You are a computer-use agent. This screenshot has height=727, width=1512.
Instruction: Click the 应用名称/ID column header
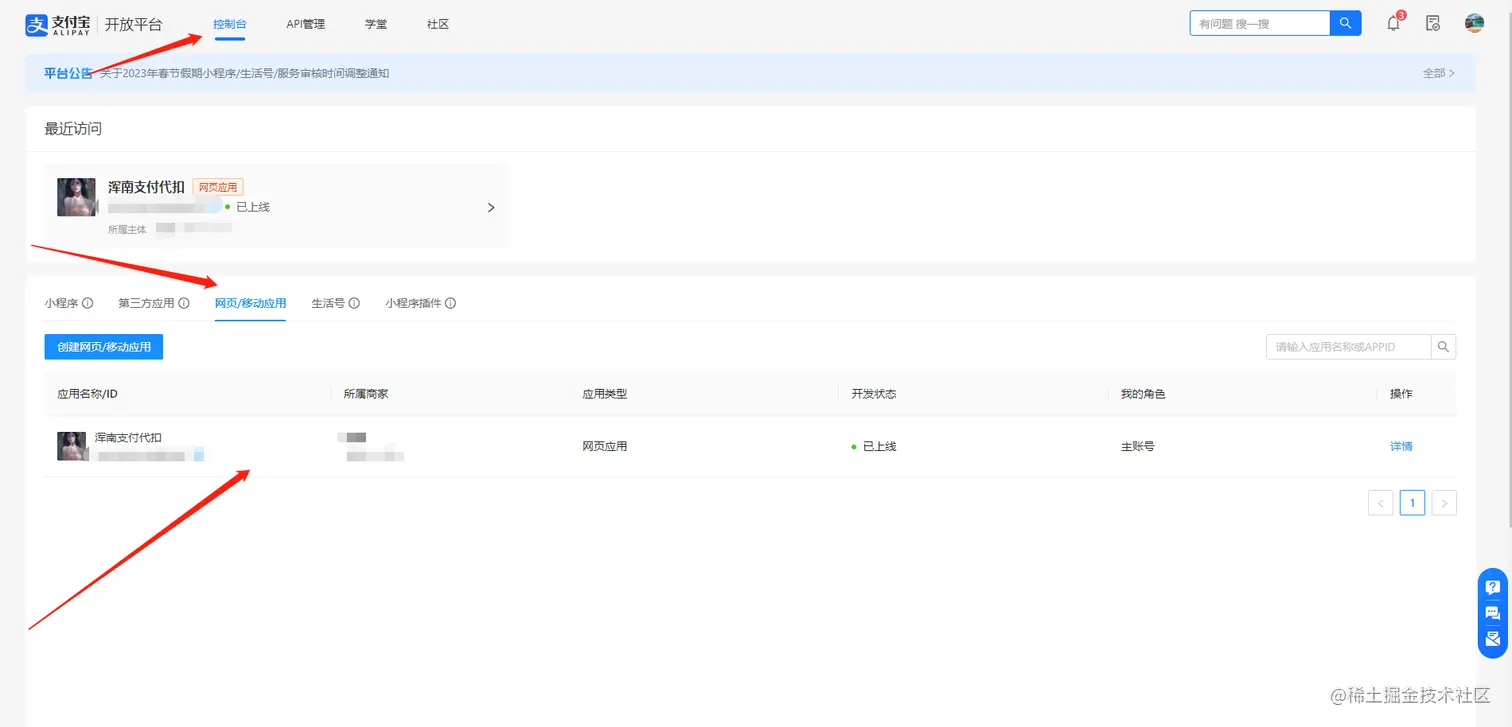[x=88, y=394]
